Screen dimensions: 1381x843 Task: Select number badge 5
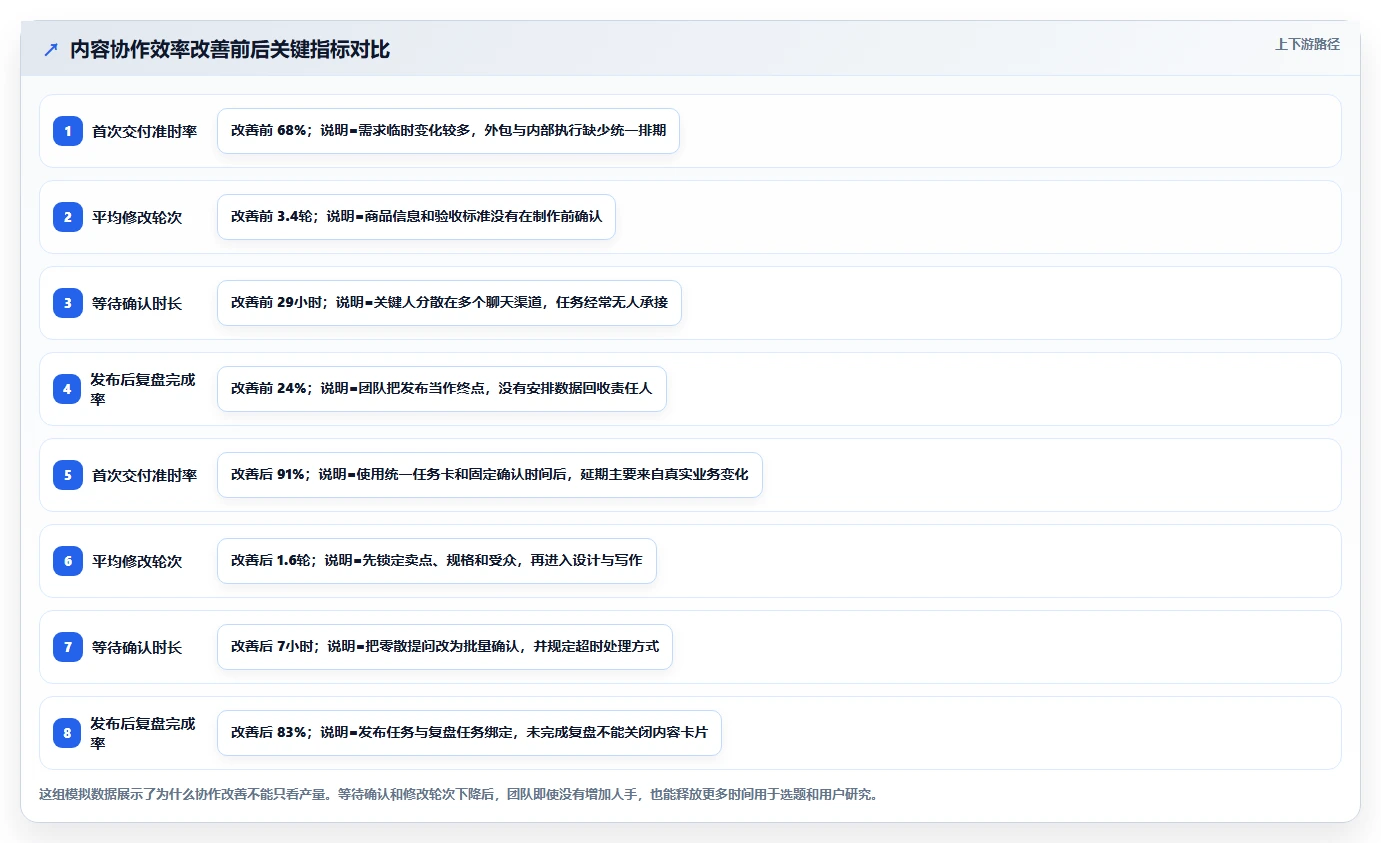tap(68, 475)
